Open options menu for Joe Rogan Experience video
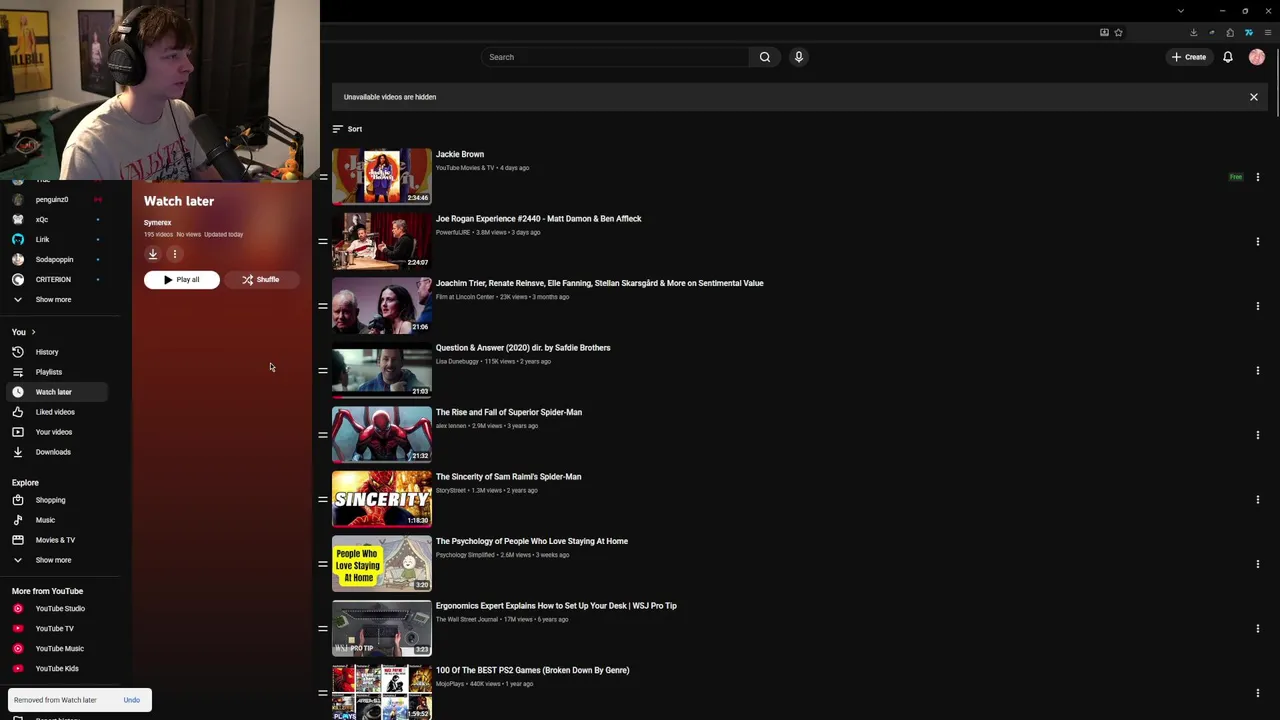Viewport: 1280px width, 720px height. [1257, 241]
